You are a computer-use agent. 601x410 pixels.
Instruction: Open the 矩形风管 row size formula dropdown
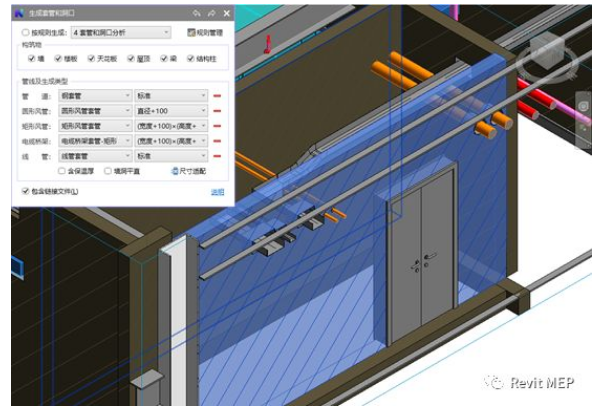pos(171,126)
